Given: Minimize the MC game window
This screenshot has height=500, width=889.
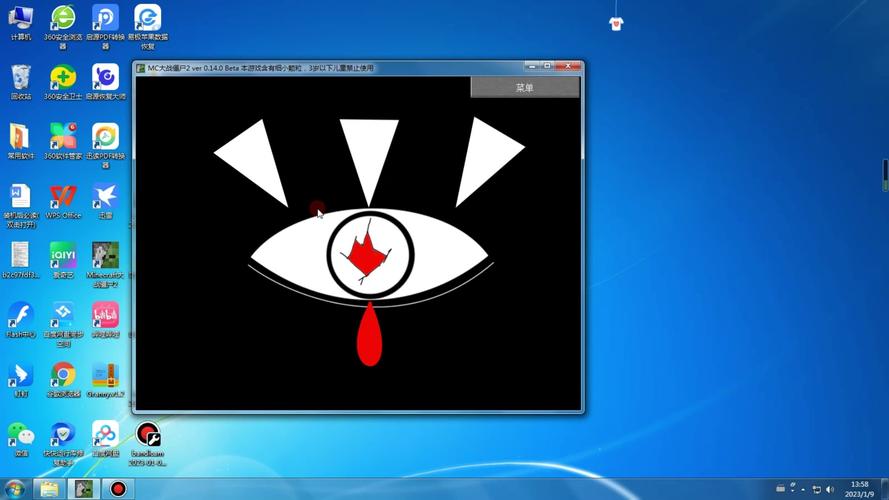Looking at the screenshot, I should [x=531, y=66].
